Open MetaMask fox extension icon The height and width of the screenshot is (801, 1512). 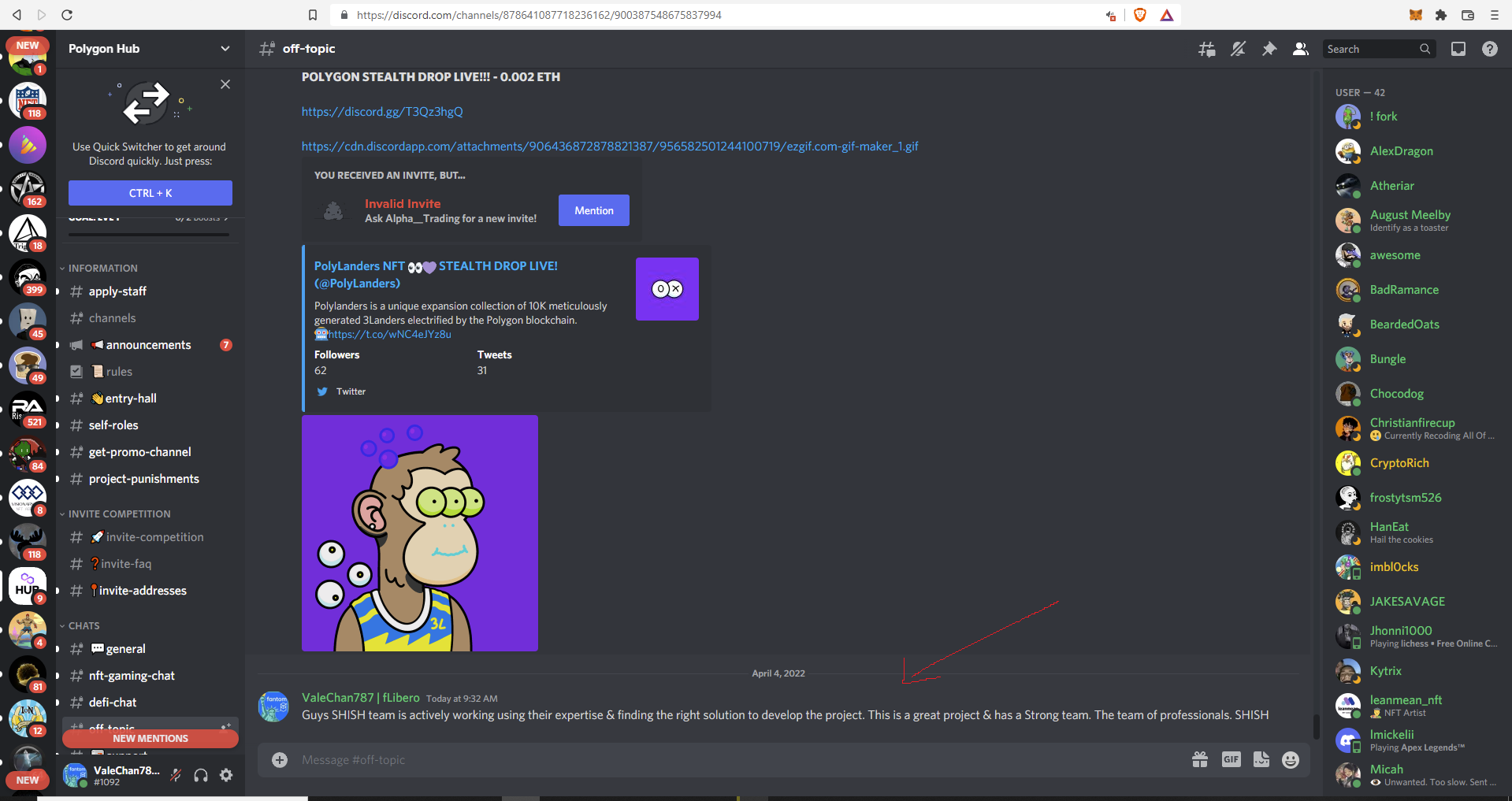pos(1416,15)
